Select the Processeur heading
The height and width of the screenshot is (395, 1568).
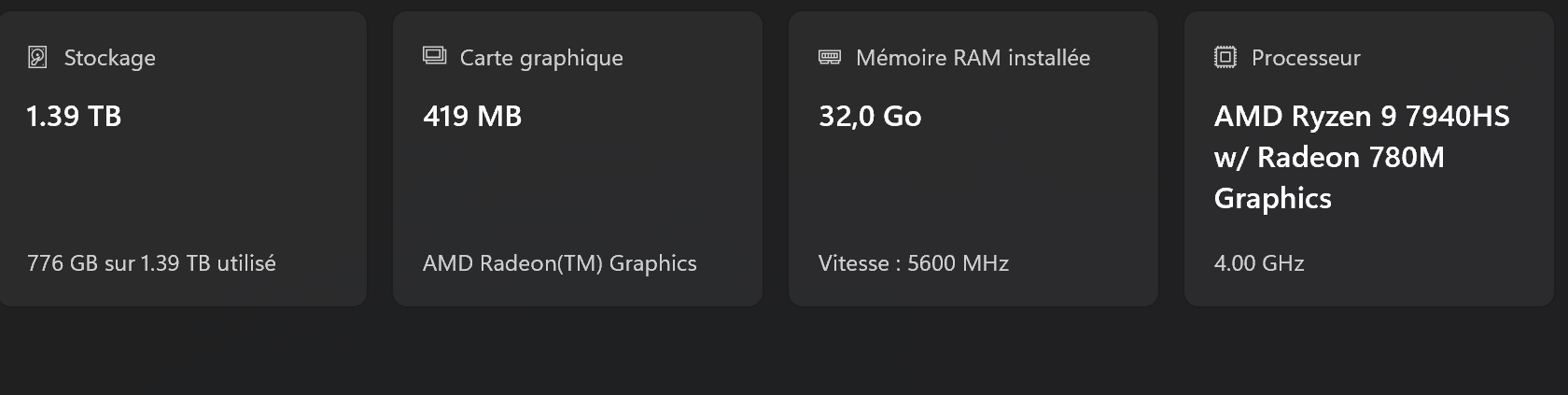pos(1306,58)
